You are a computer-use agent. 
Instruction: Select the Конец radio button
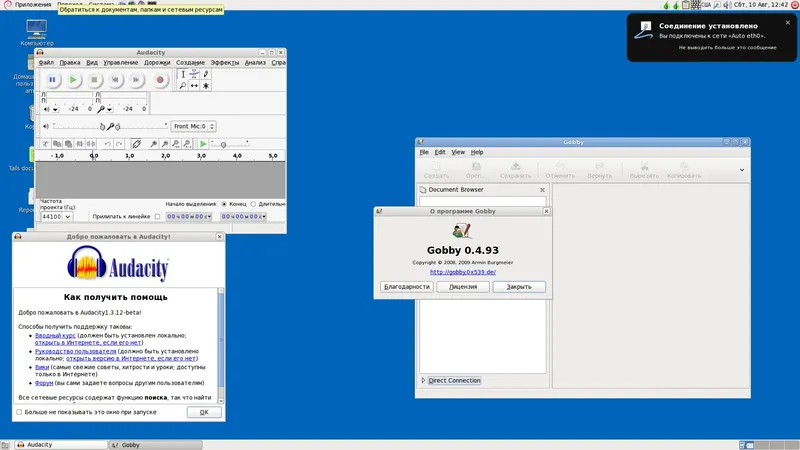(x=224, y=204)
